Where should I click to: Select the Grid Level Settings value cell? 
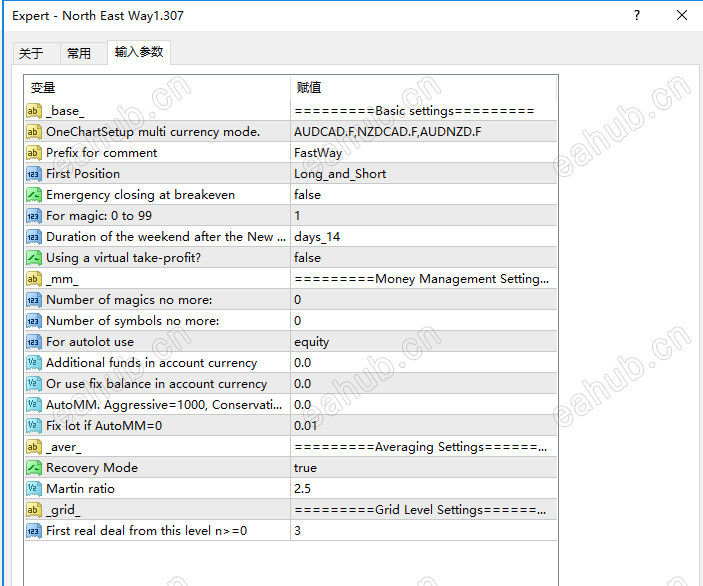pos(424,510)
